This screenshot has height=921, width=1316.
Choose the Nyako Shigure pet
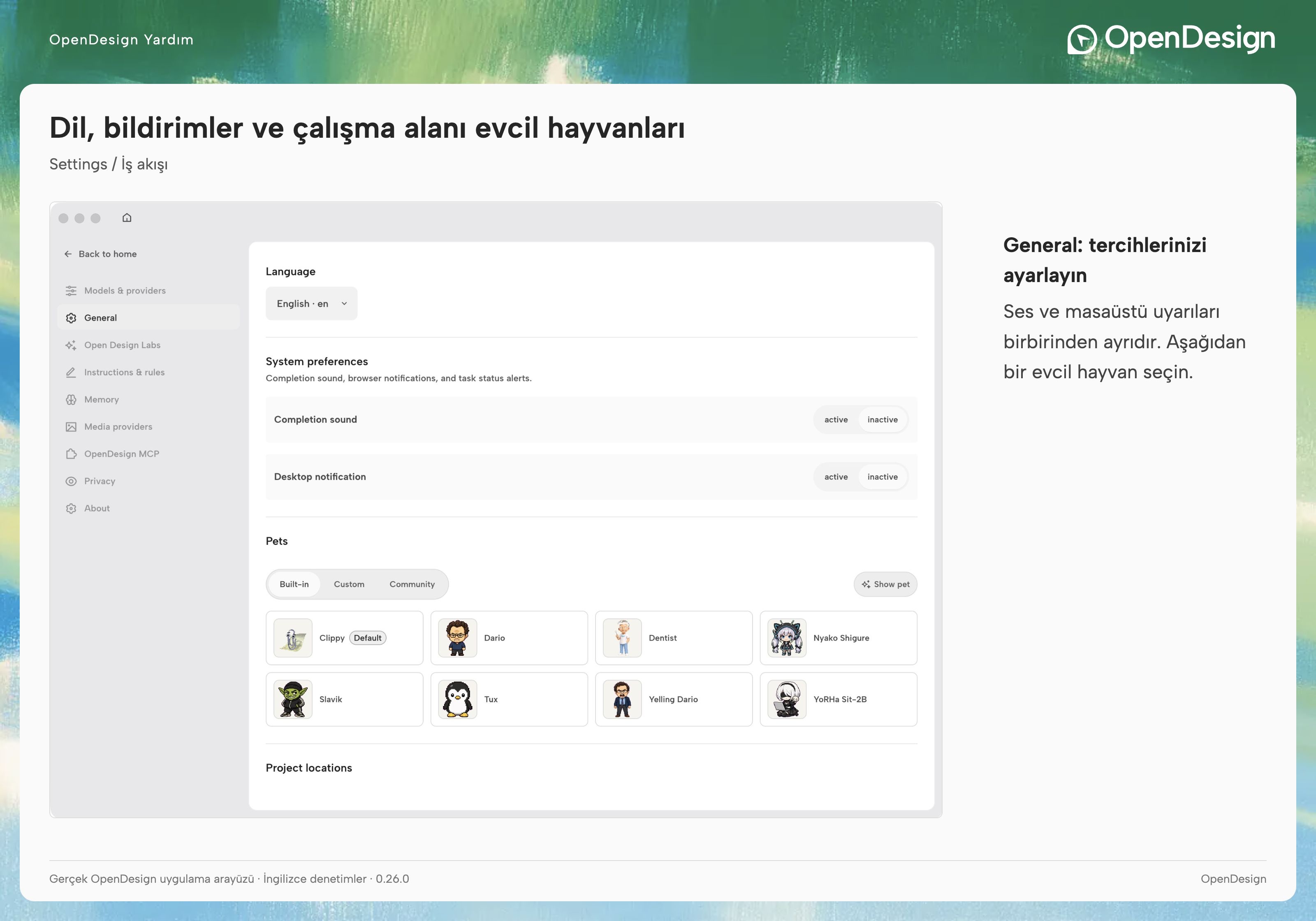[838, 638]
